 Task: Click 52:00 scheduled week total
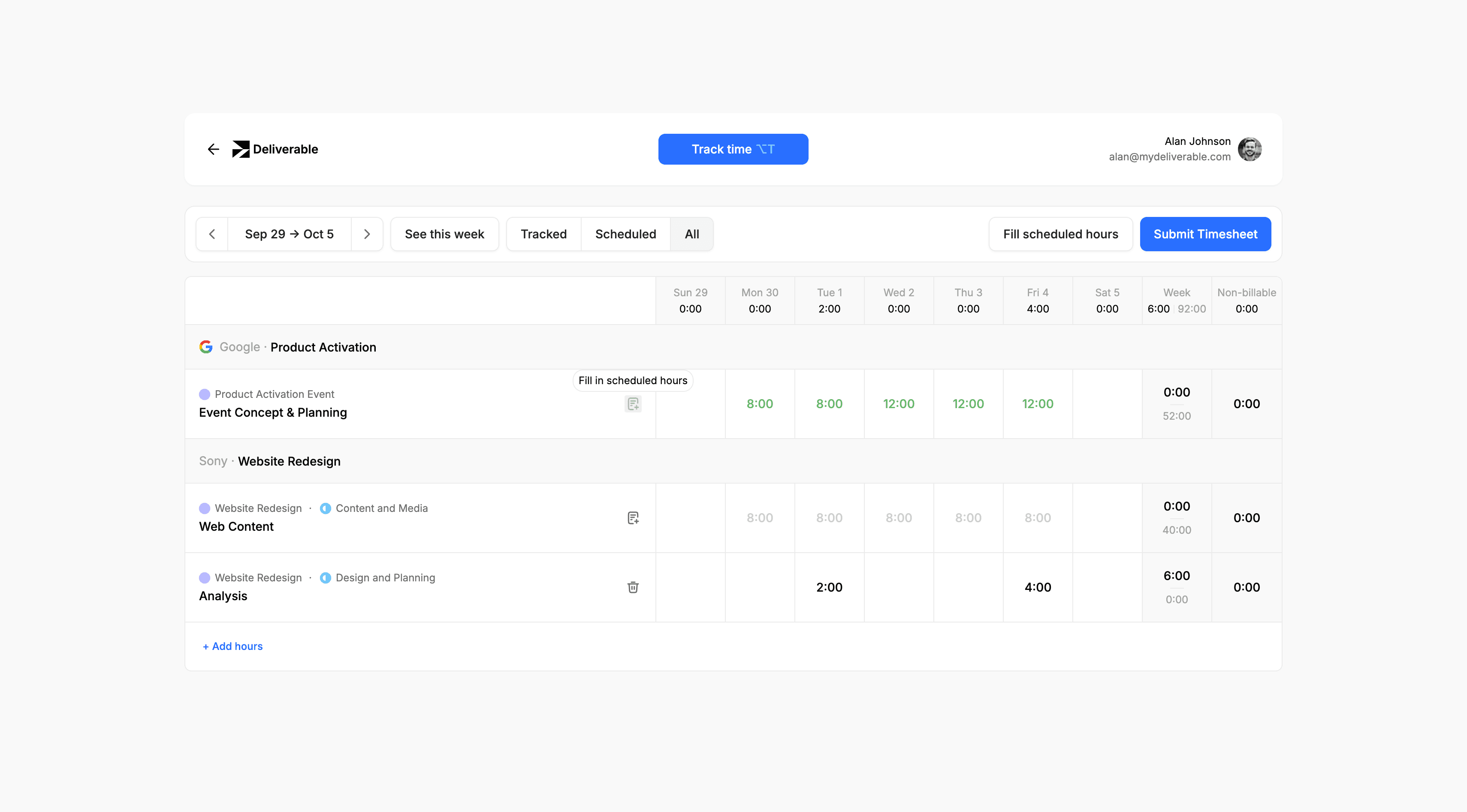(1177, 416)
